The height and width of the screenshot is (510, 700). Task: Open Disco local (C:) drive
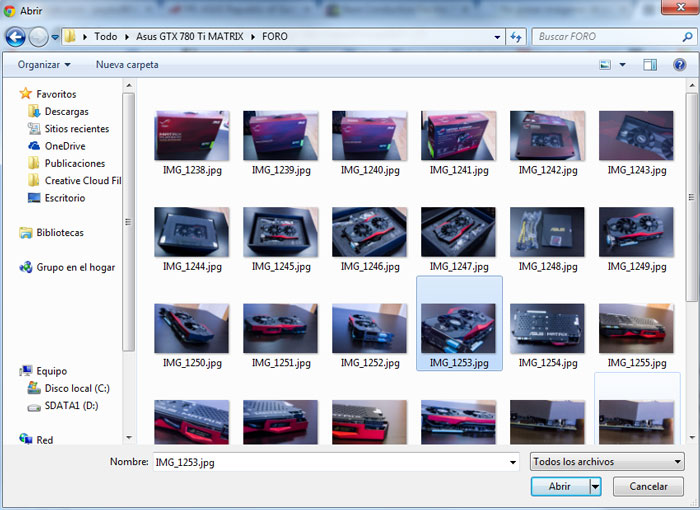(76, 388)
